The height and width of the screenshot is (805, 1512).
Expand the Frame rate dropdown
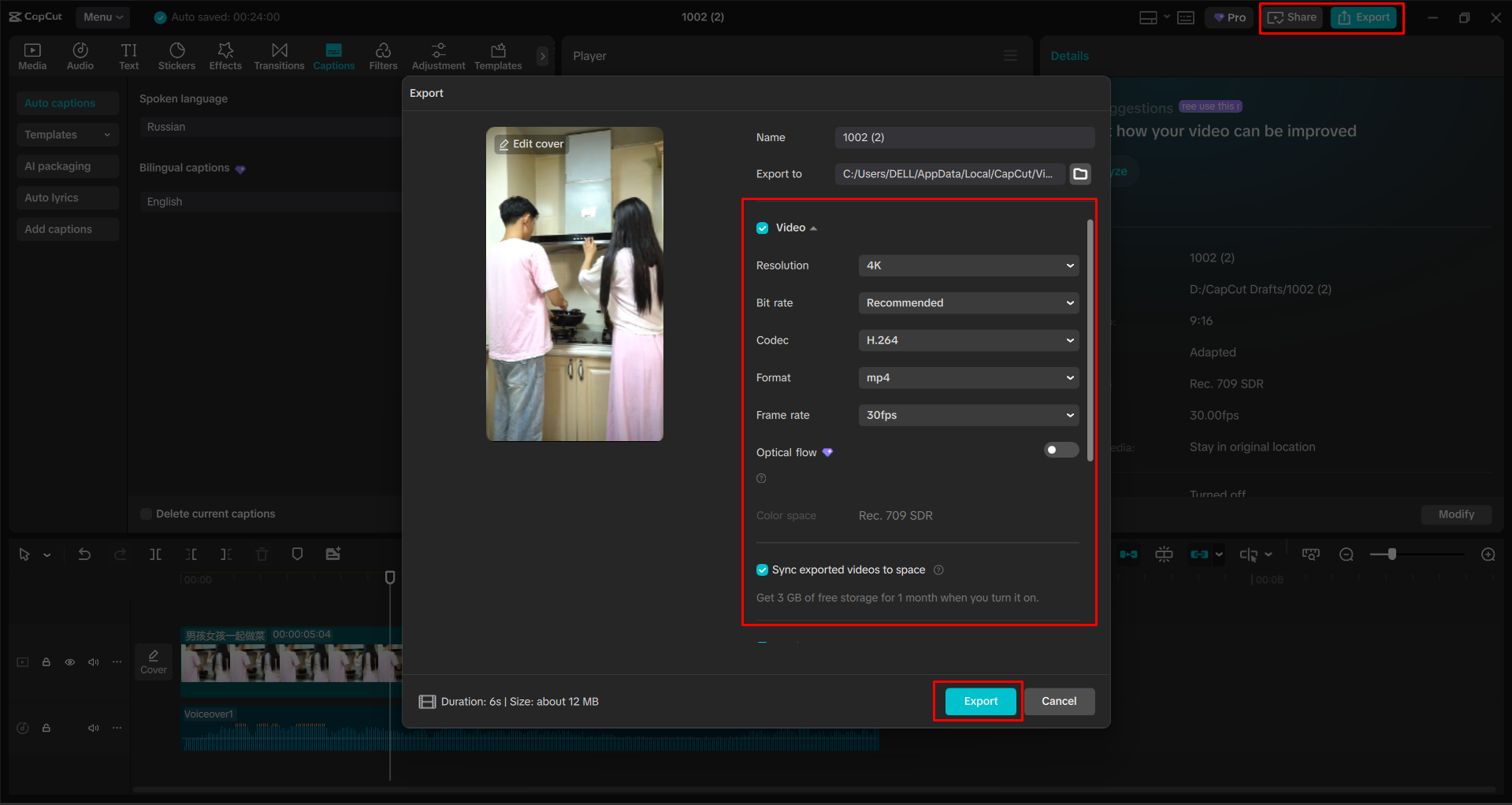tap(968, 415)
